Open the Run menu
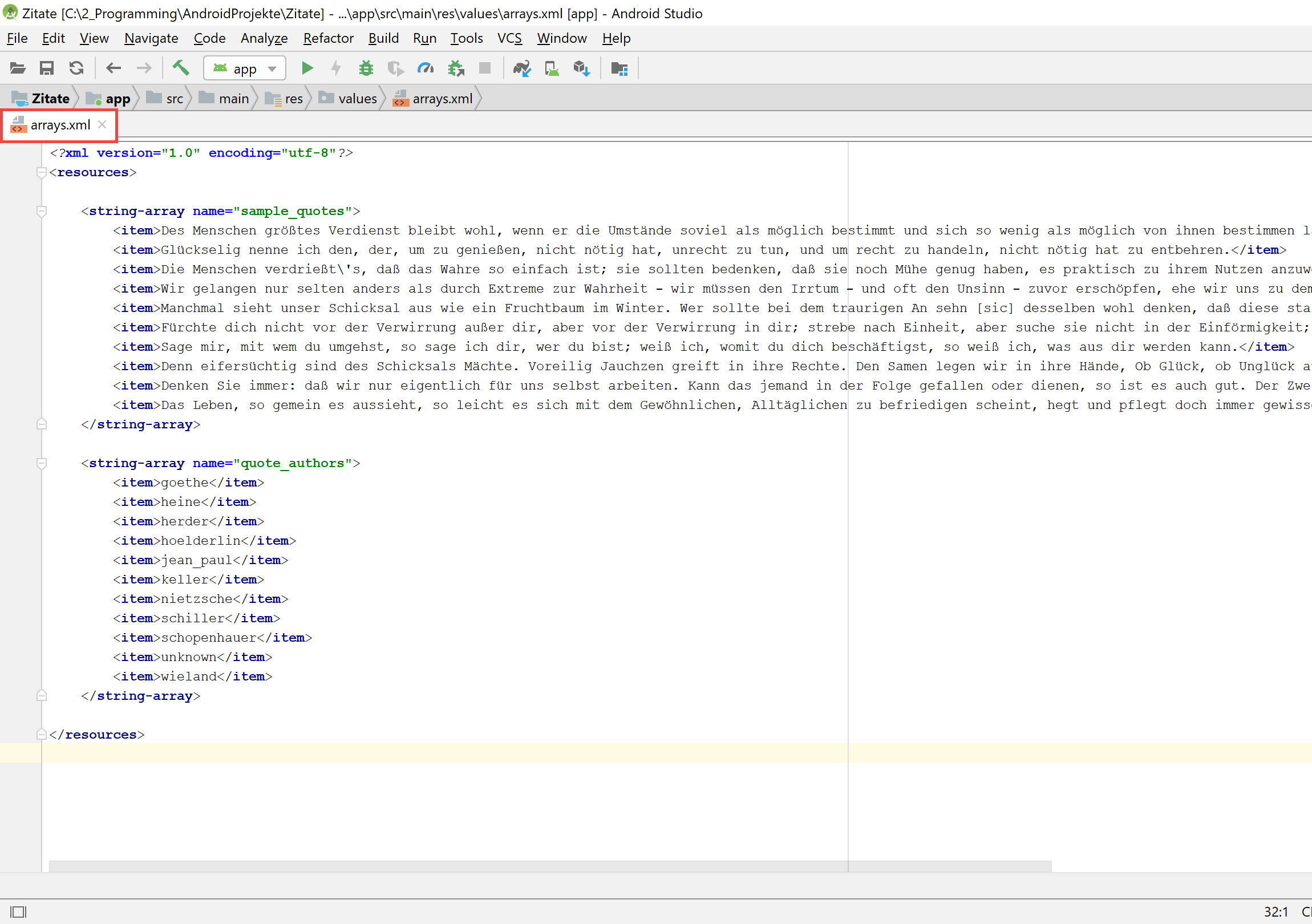 pos(424,38)
